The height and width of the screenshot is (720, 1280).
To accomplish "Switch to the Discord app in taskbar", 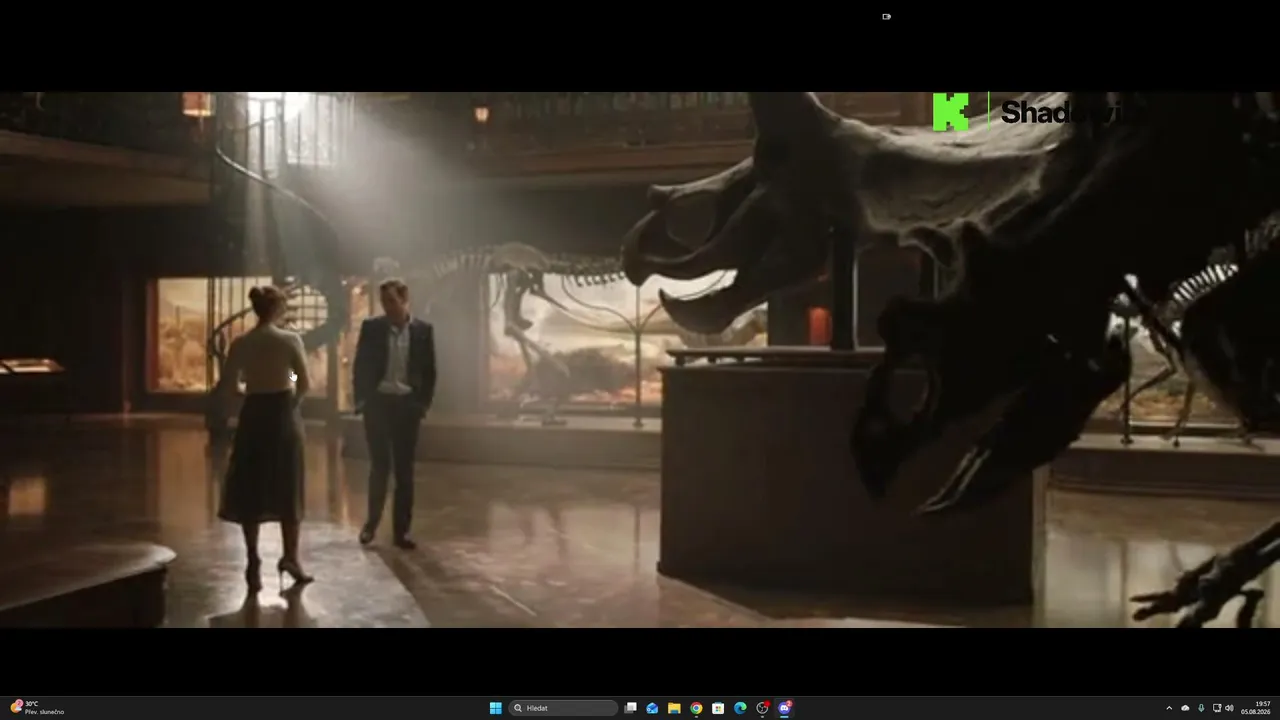I will (x=785, y=708).
